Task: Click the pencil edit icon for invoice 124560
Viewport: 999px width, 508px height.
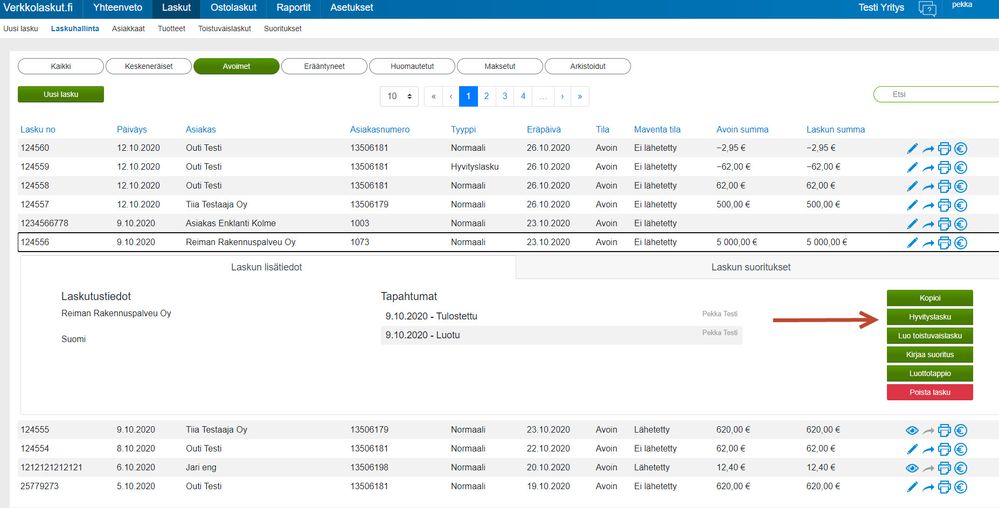Action: click(x=912, y=149)
